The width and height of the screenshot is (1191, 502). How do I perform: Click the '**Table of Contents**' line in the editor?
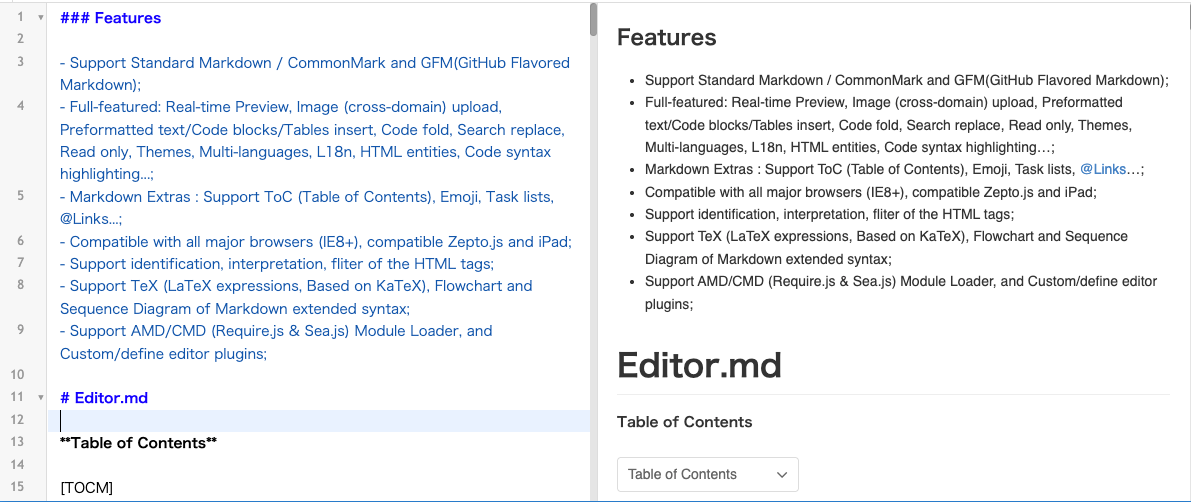tap(138, 442)
